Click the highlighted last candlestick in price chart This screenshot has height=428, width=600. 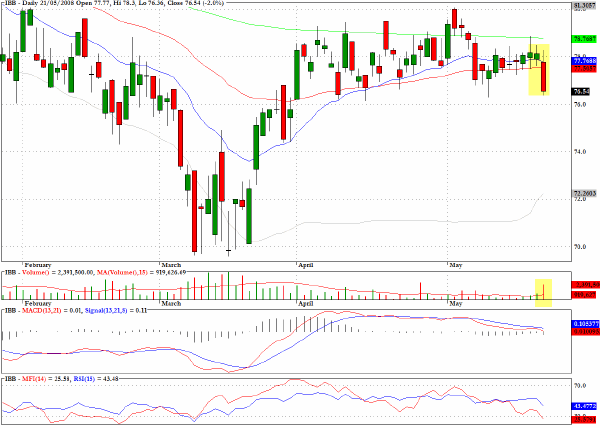pos(543,76)
